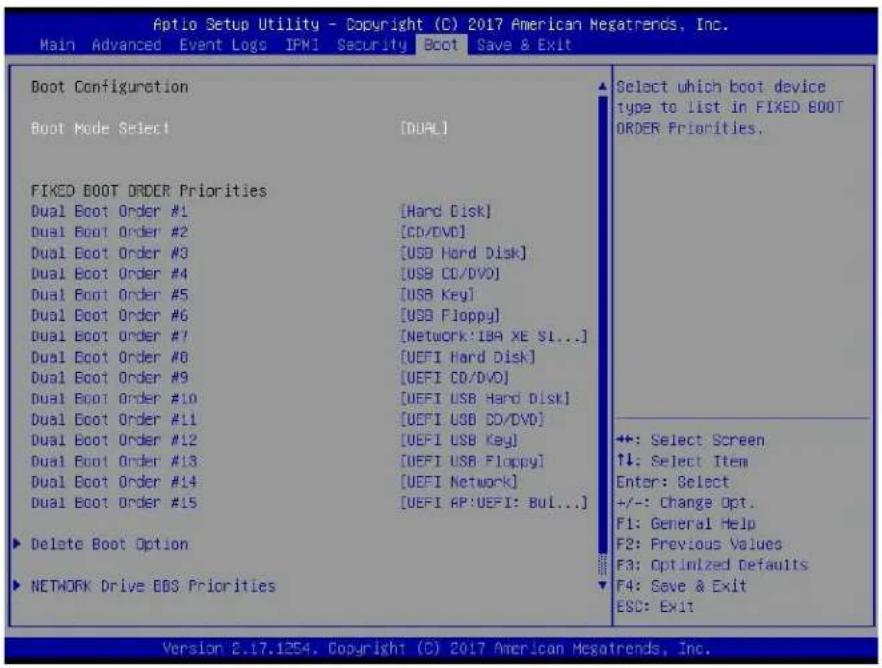Select the Dual Boot Order #12 label
The image size is (882, 668).
click(x=114, y=440)
